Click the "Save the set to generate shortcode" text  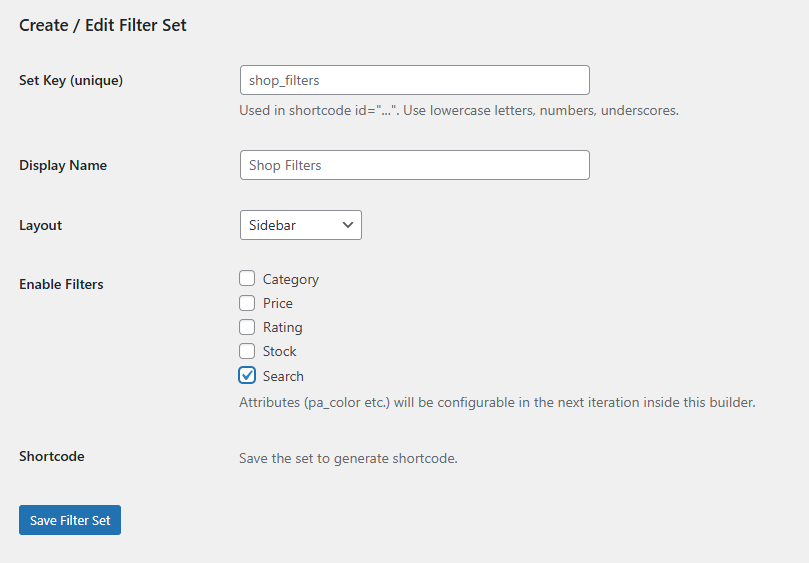point(348,459)
